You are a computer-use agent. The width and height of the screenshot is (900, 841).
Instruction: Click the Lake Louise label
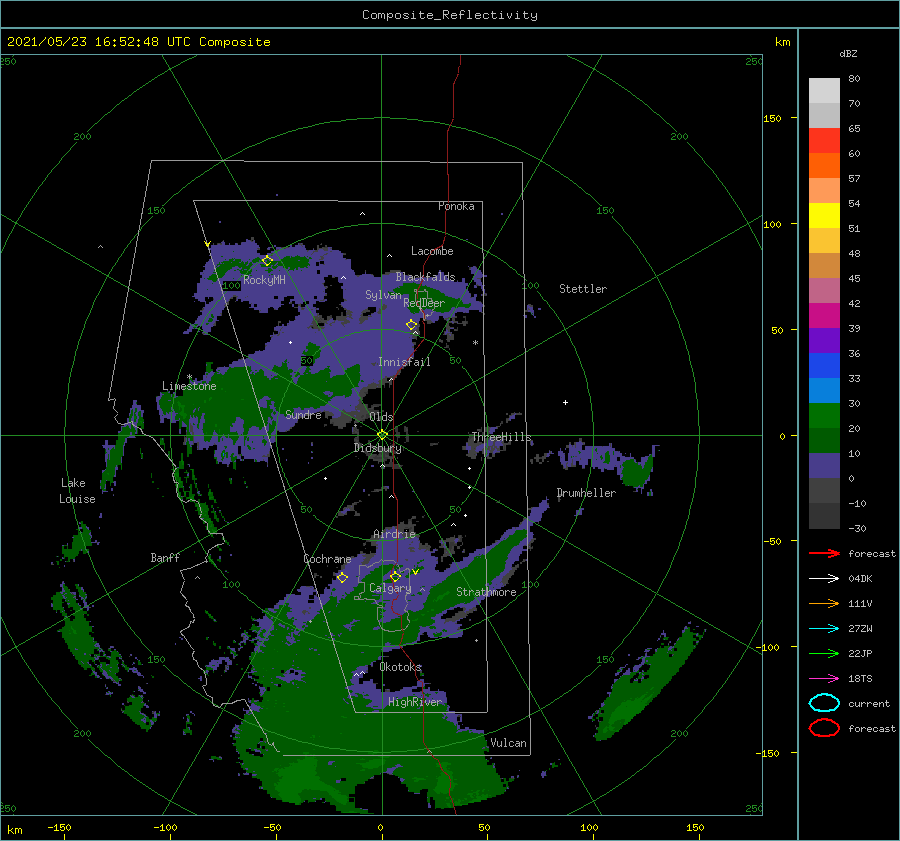coord(77,491)
